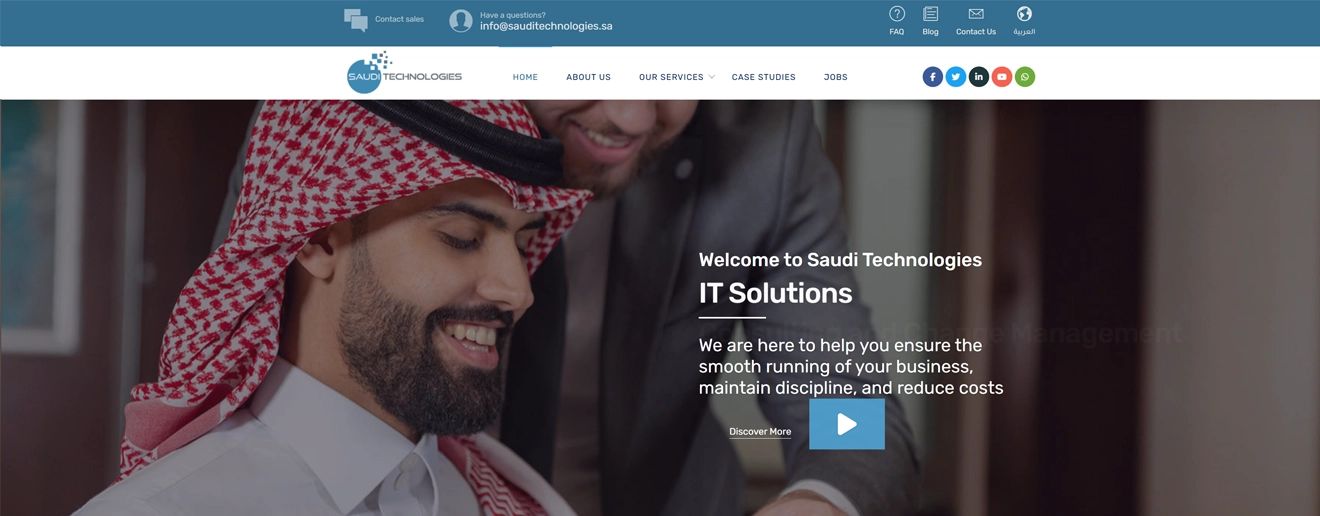Click the Contact Us envelope icon

pos(976,14)
